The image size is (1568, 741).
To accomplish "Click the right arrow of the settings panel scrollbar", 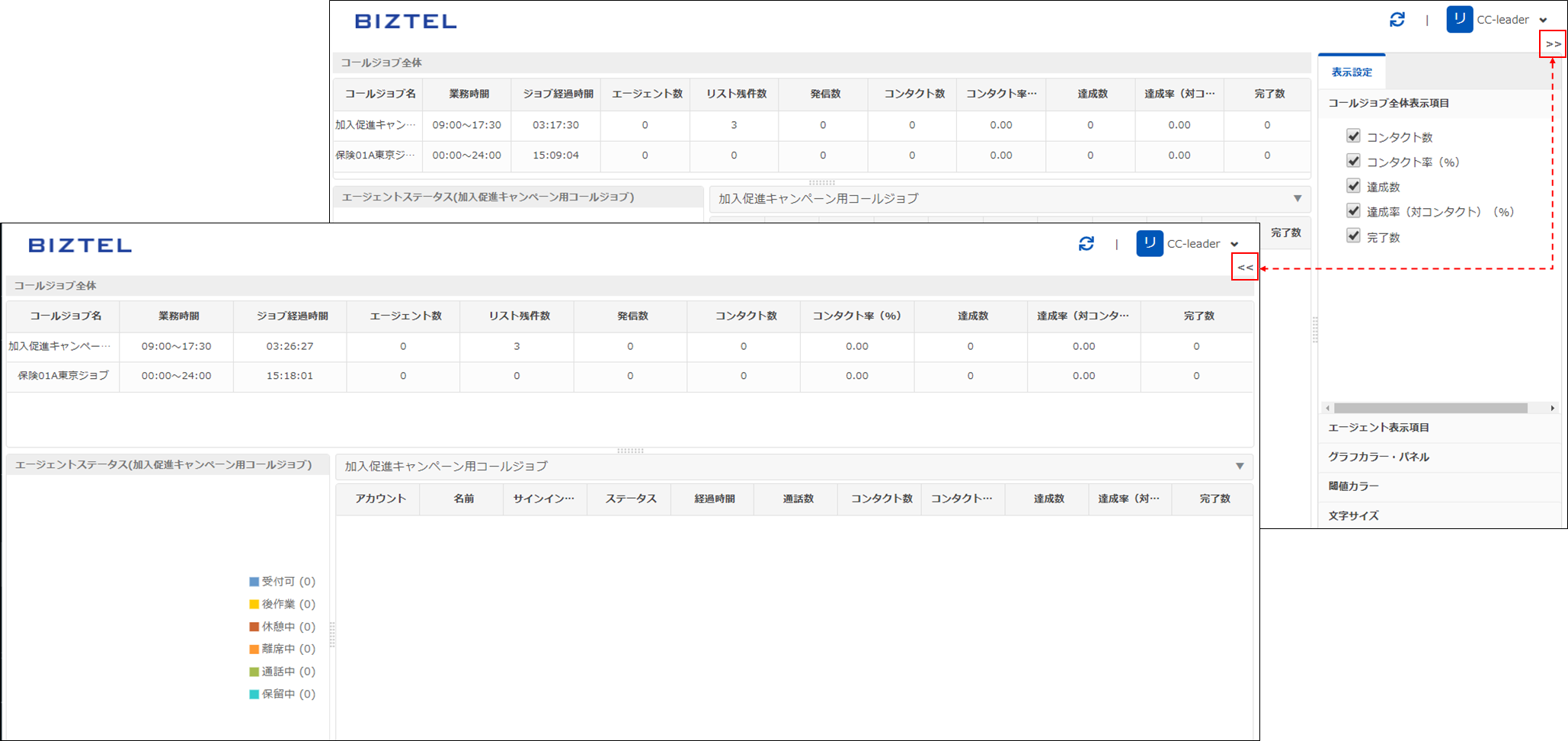I will coord(1552,409).
